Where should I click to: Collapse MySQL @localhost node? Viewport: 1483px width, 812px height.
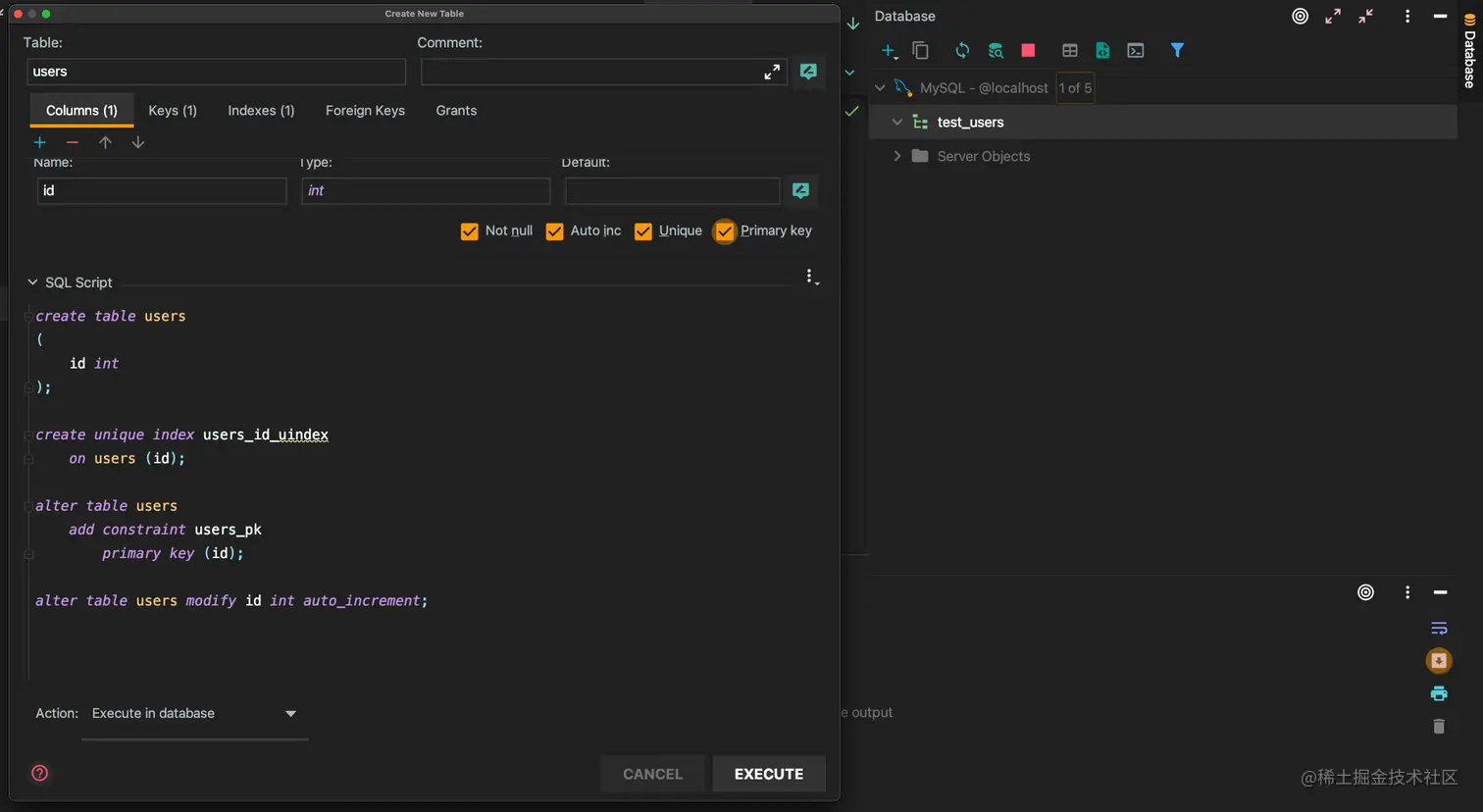pyautogui.click(x=880, y=88)
